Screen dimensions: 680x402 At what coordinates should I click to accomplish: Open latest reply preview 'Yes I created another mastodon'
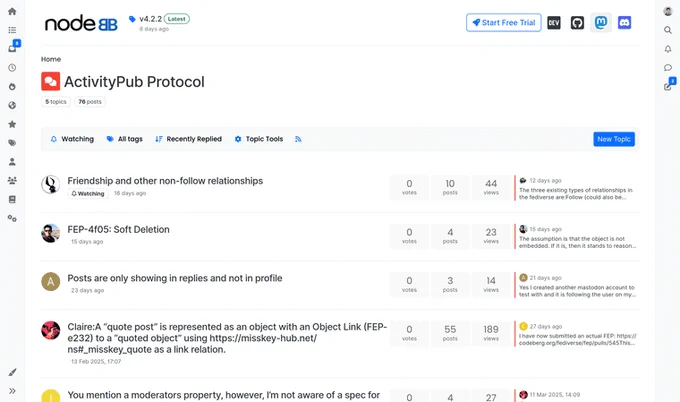click(577, 291)
